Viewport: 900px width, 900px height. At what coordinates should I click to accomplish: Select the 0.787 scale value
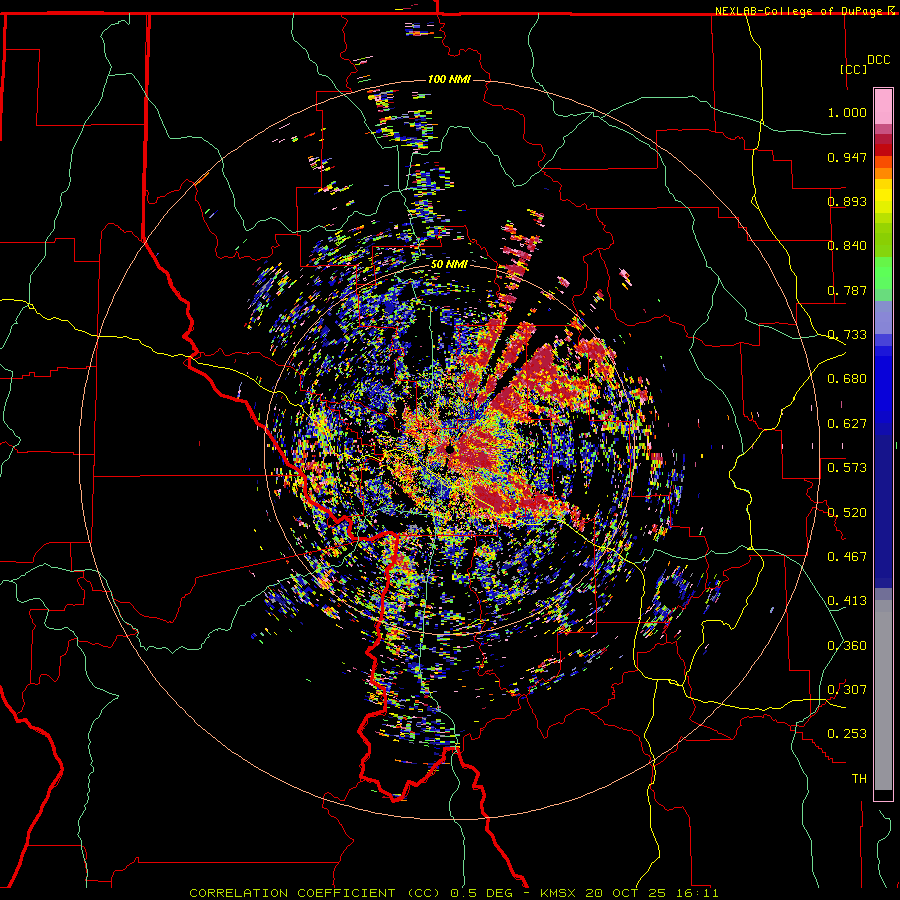pyautogui.click(x=847, y=290)
